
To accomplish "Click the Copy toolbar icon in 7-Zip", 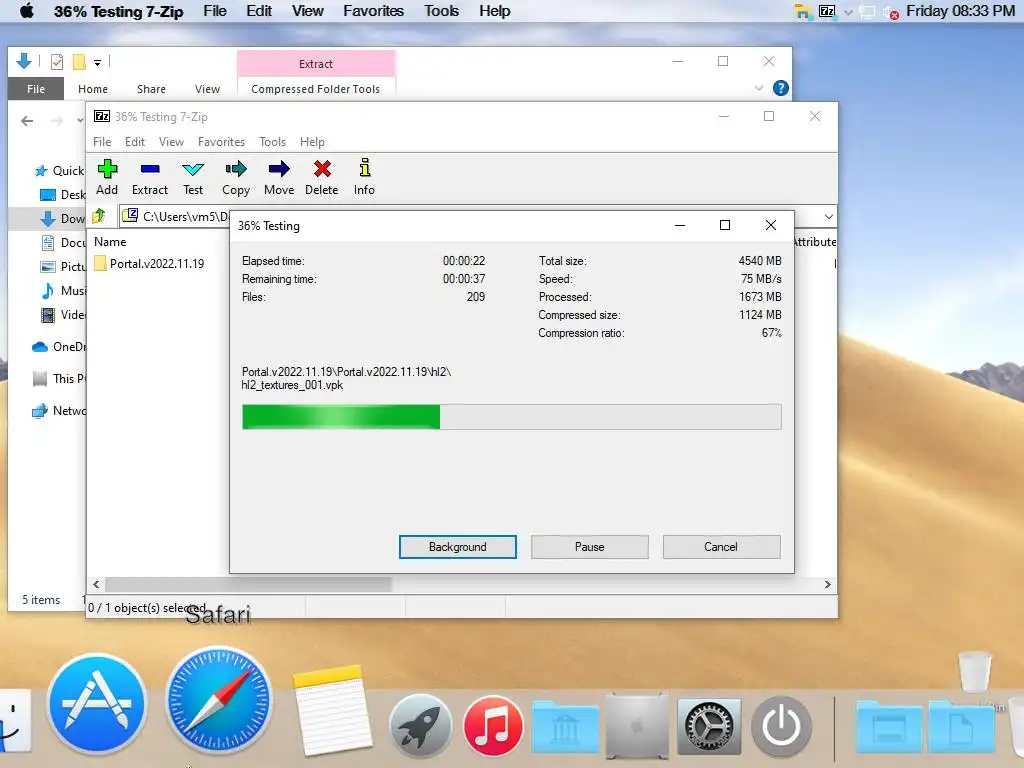I will (x=236, y=177).
